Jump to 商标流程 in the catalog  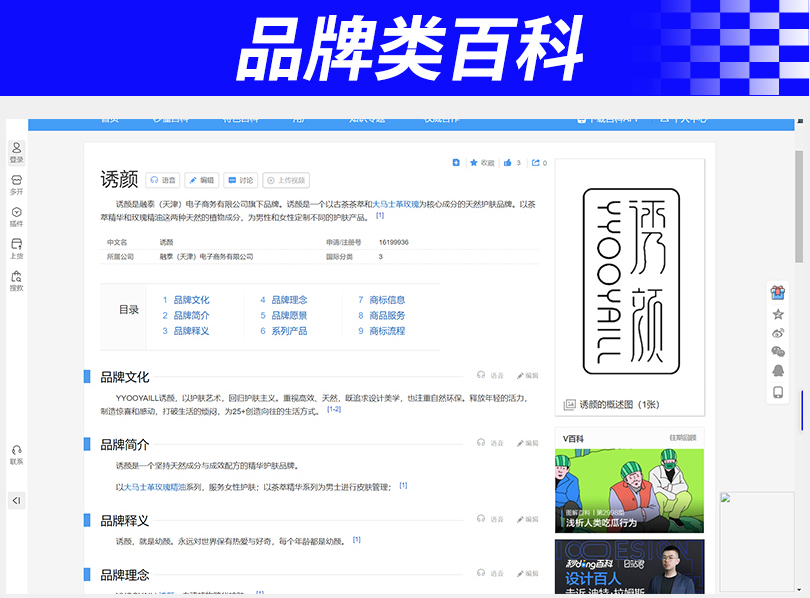(387, 331)
